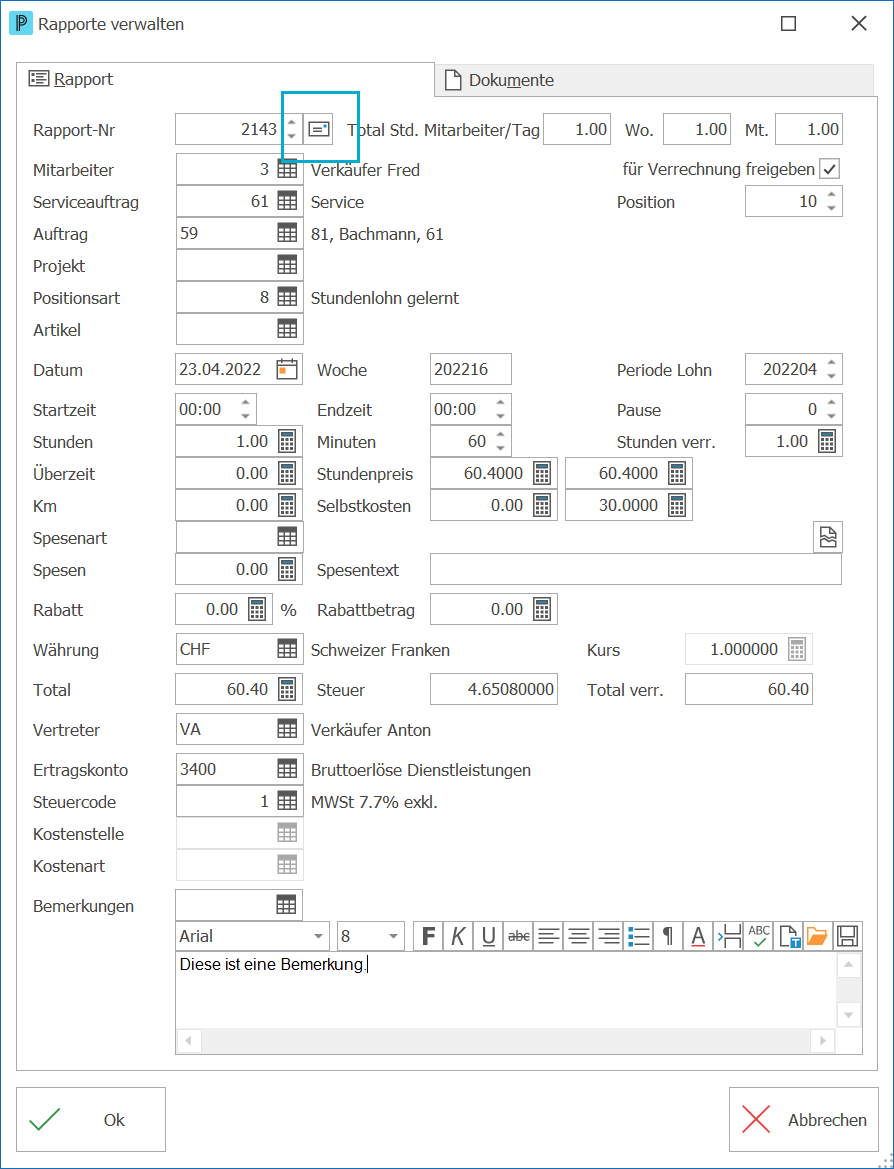
Task: Run spell check (ABC) in remarks editor
Action: tap(759, 936)
